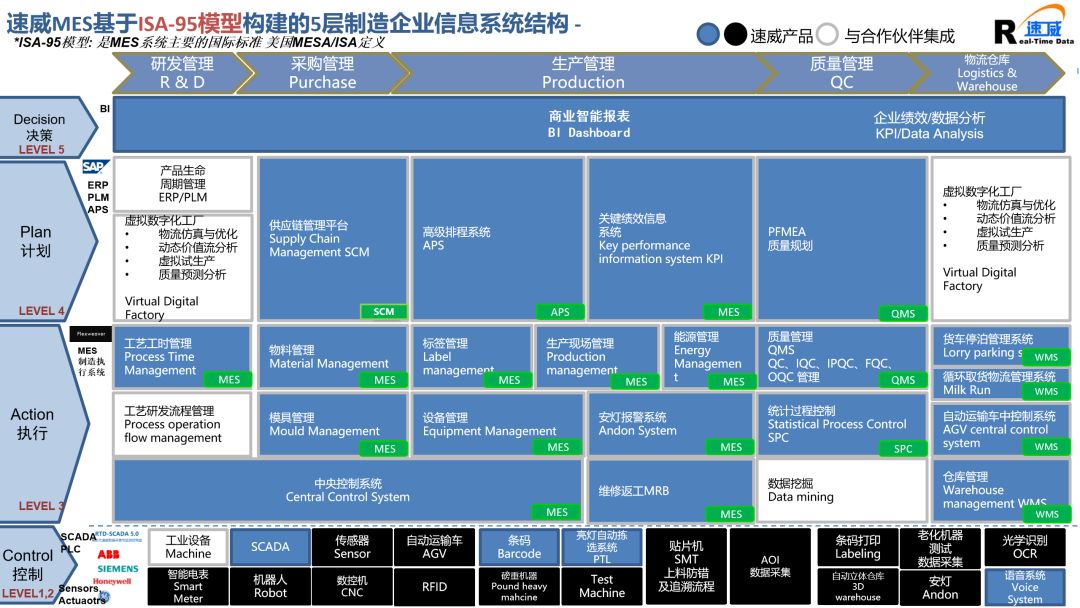Image resolution: width=1080 pixels, height=608 pixels.
Task: Click the Andon System block
Action: pos(670,424)
